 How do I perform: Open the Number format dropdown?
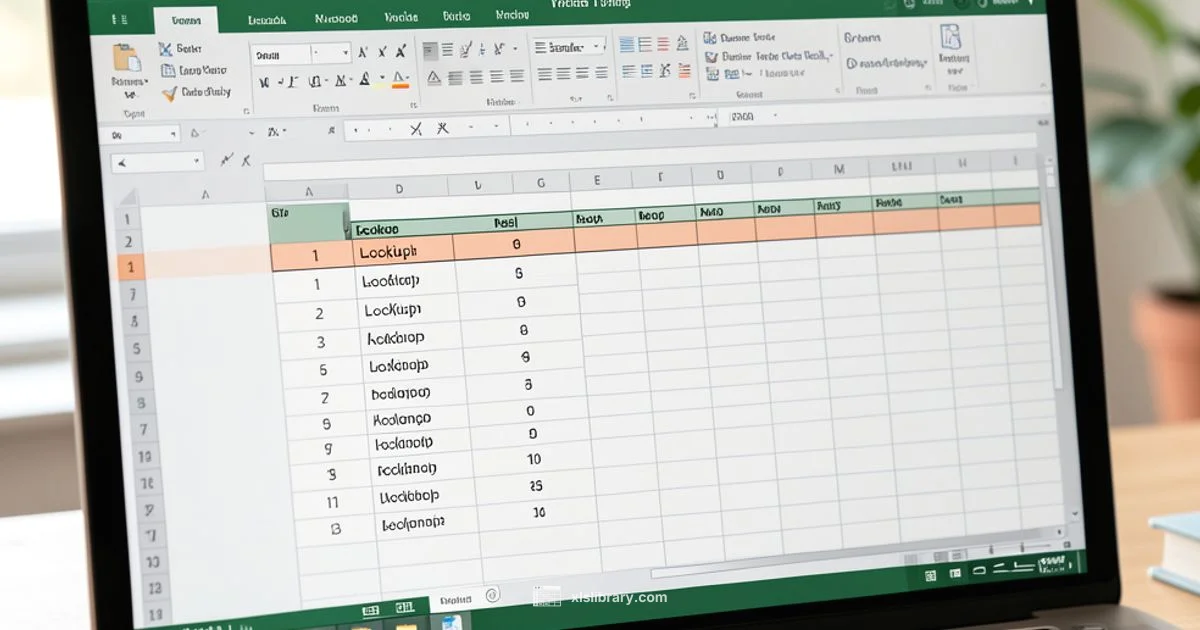(x=563, y=46)
